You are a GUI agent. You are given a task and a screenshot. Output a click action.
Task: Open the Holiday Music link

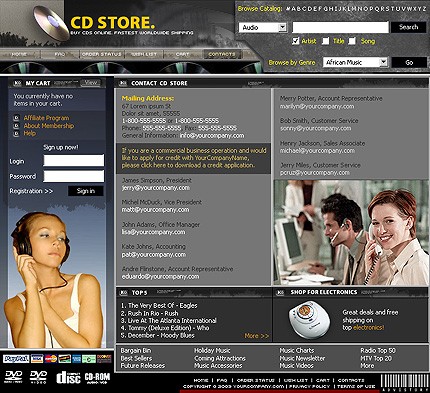[212, 351]
